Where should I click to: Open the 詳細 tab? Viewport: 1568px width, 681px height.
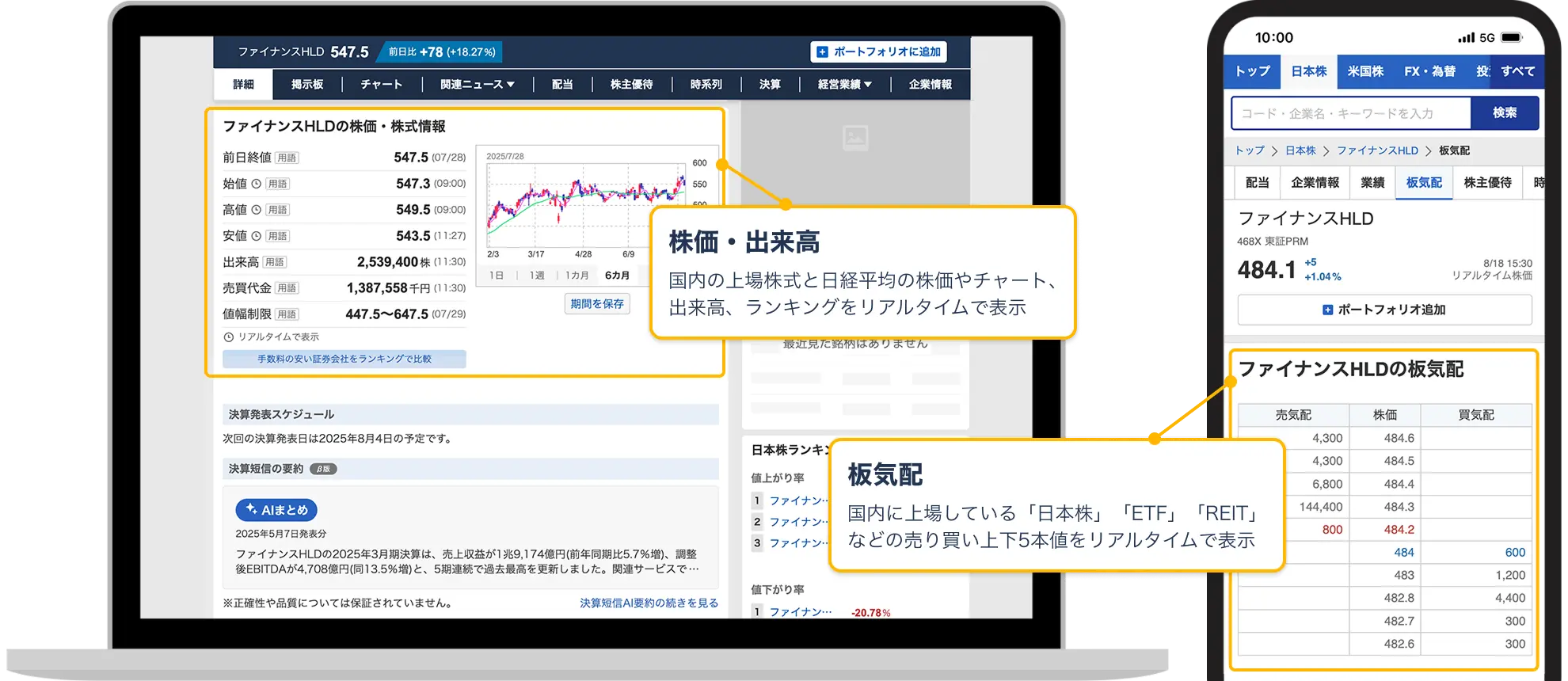[x=243, y=85]
